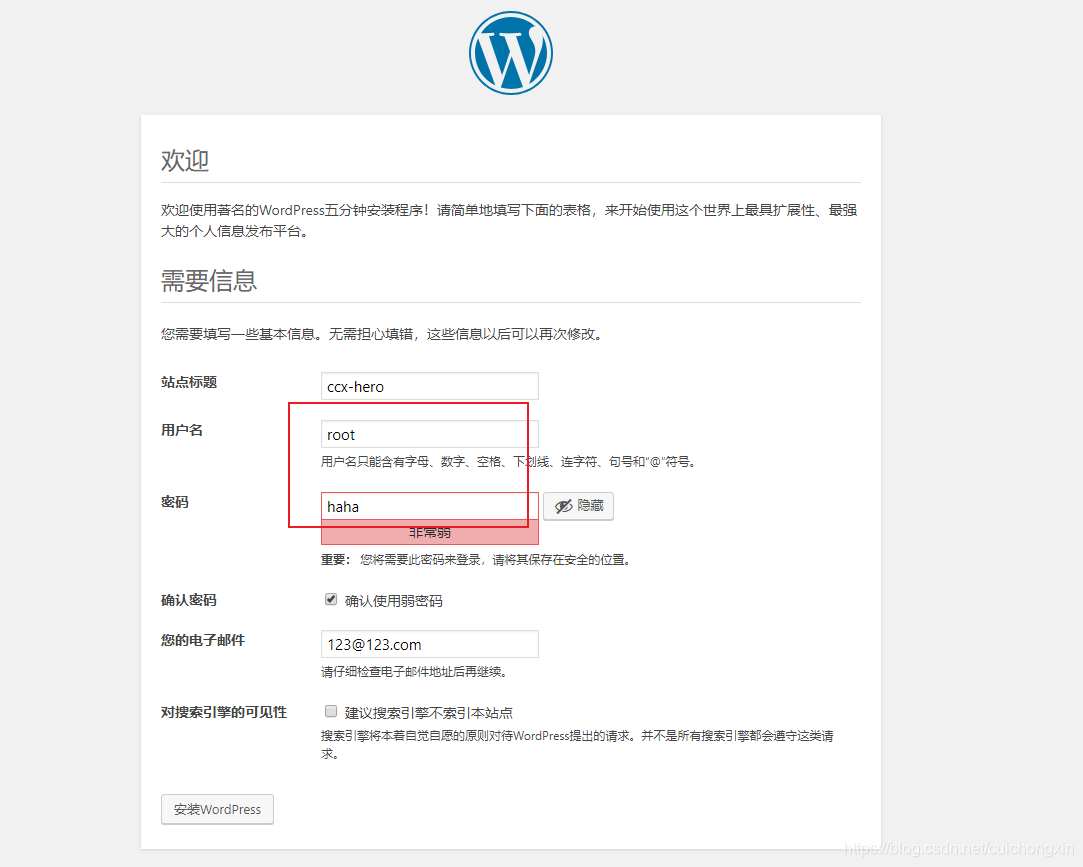The height and width of the screenshot is (867, 1083).
Task: Click the 欢迎 heading
Action: [185, 160]
